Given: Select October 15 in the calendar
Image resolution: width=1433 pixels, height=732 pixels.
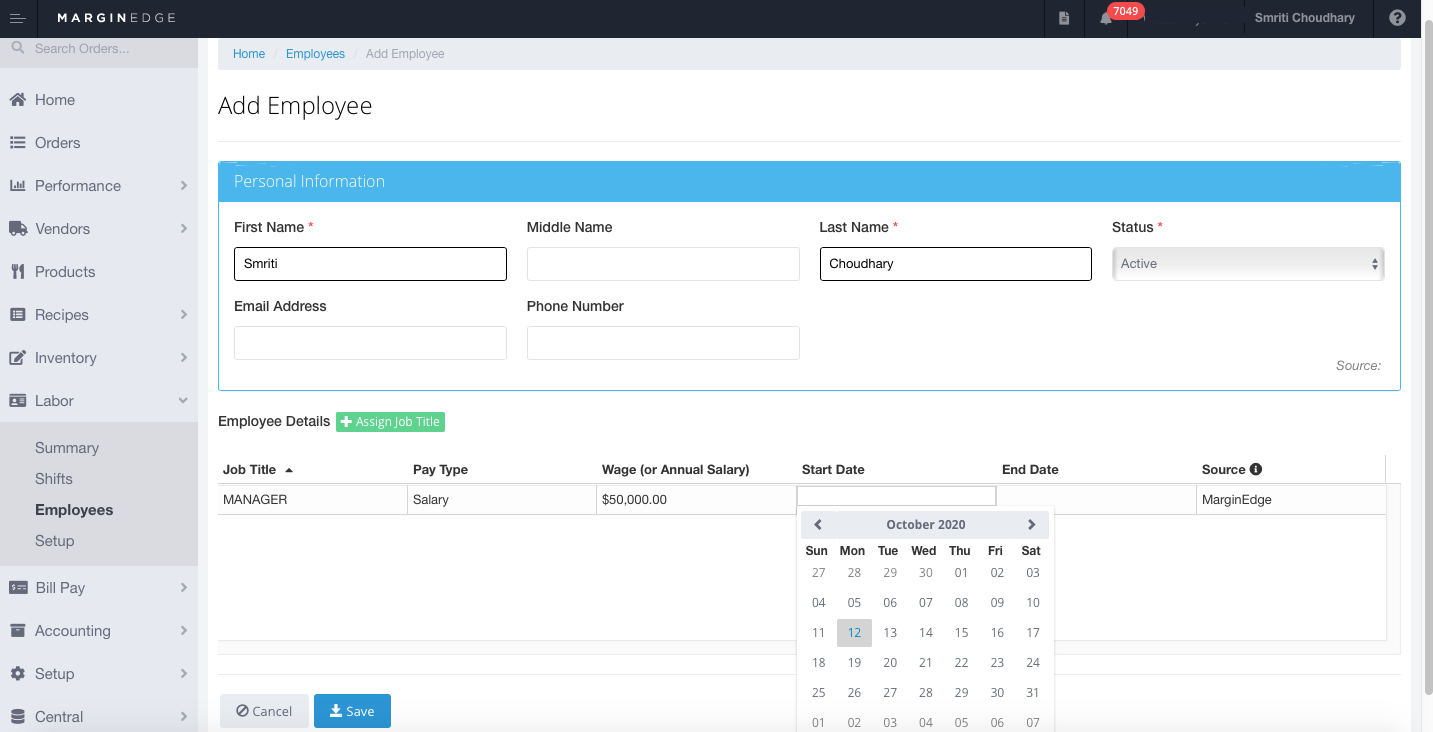Looking at the screenshot, I should coord(961,633).
